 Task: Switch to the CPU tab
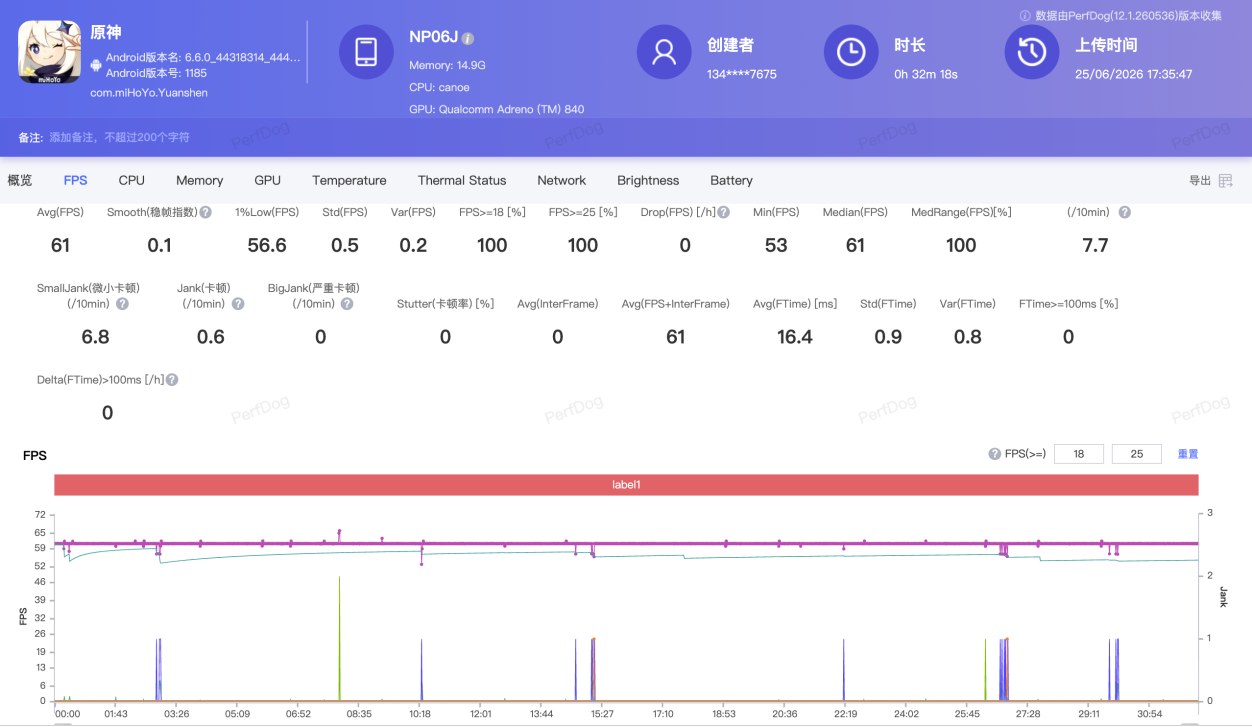tap(131, 181)
